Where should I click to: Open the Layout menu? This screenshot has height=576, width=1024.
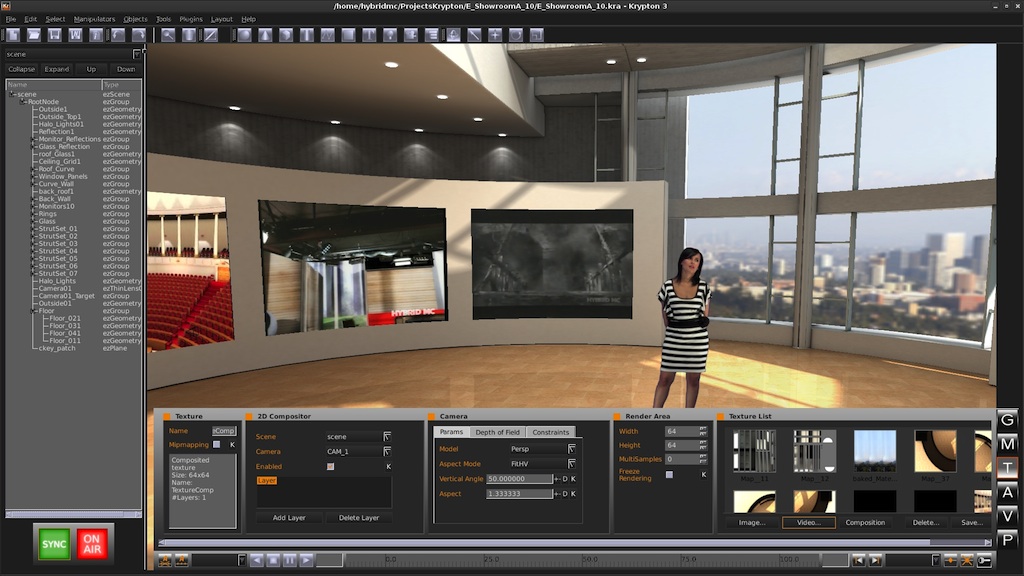tap(221, 19)
